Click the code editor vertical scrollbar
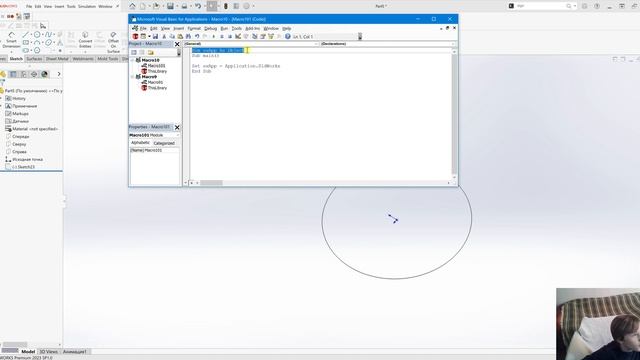 [454, 113]
